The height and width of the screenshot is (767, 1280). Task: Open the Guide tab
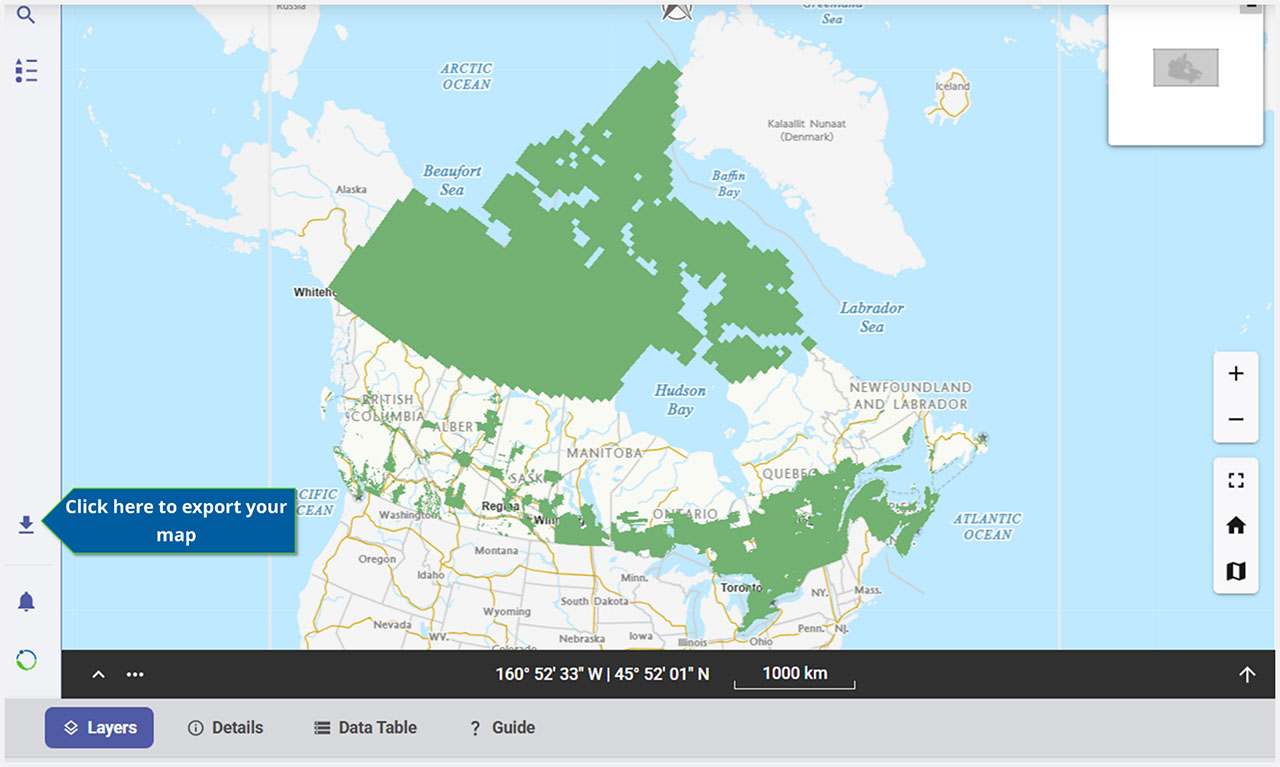[x=502, y=728]
